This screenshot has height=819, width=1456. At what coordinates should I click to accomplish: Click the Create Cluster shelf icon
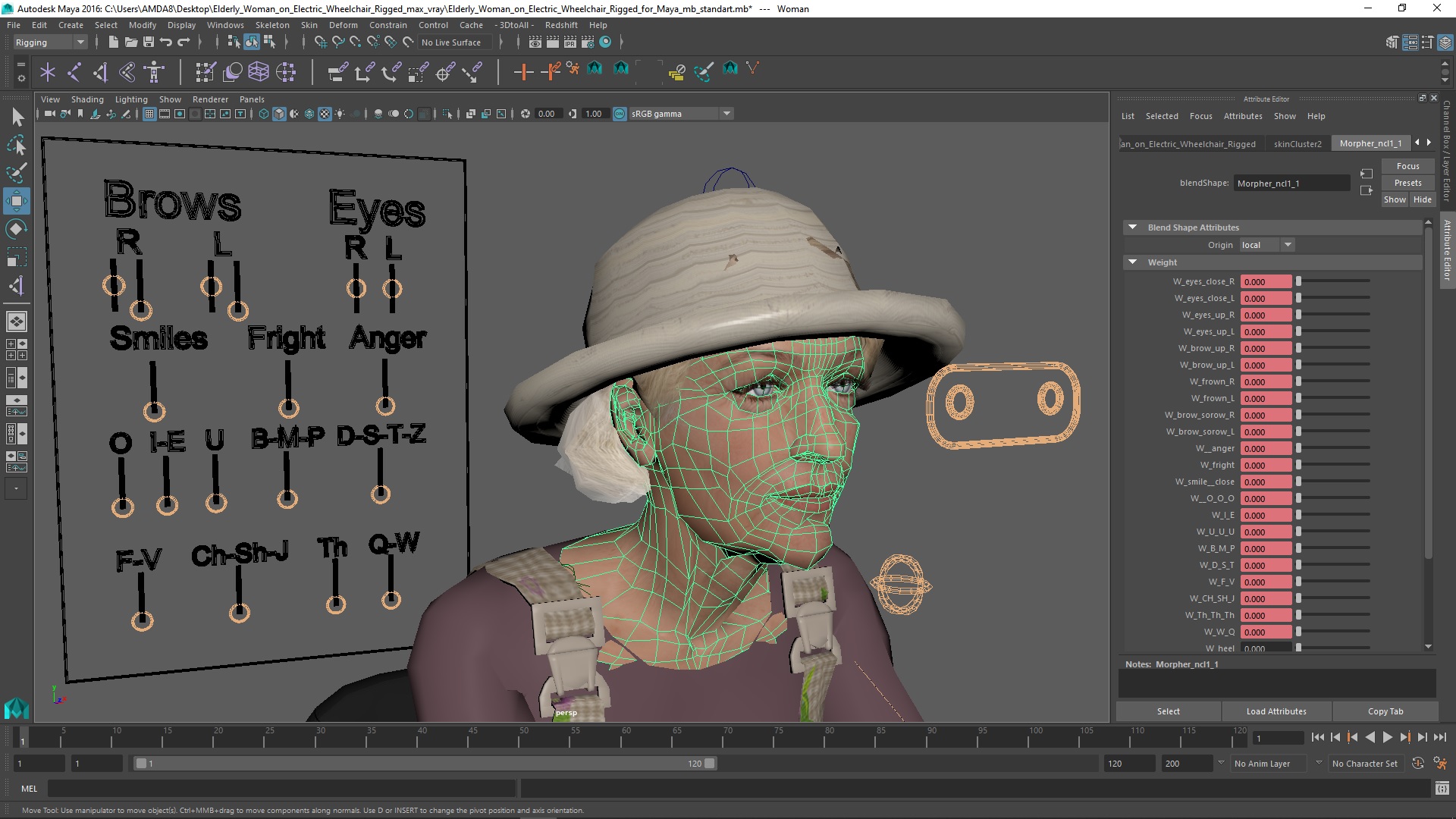[286, 72]
